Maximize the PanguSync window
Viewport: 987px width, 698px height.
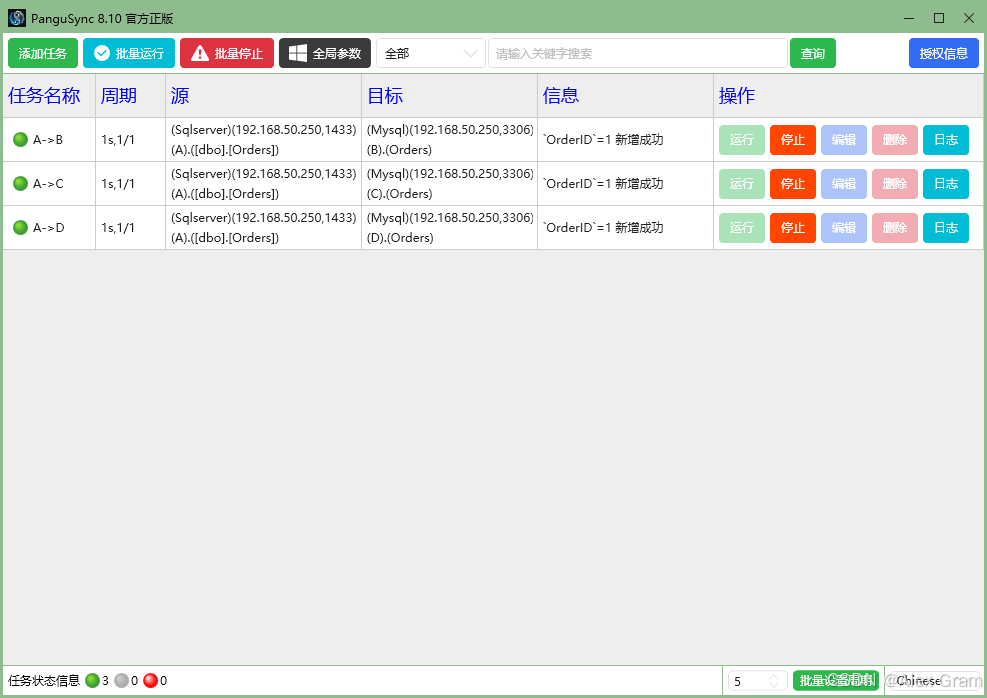pyautogui.click(x=939, y=18)
